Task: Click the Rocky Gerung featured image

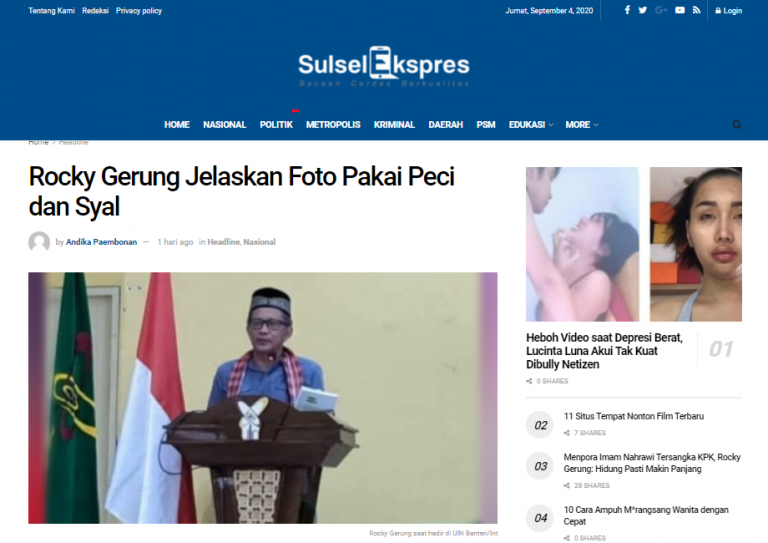Action: [x=263, y=398]
